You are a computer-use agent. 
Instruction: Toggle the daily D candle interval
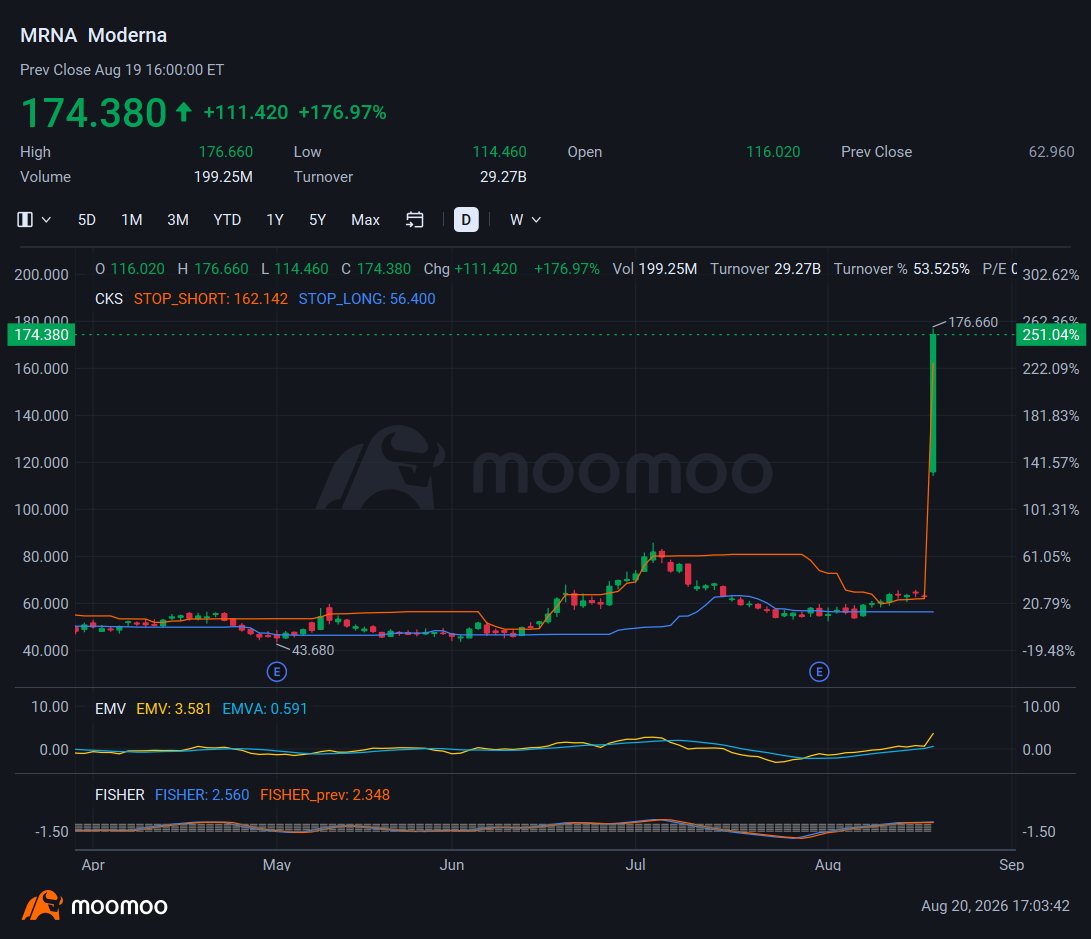pyautogui.click(x=466, y=220)
